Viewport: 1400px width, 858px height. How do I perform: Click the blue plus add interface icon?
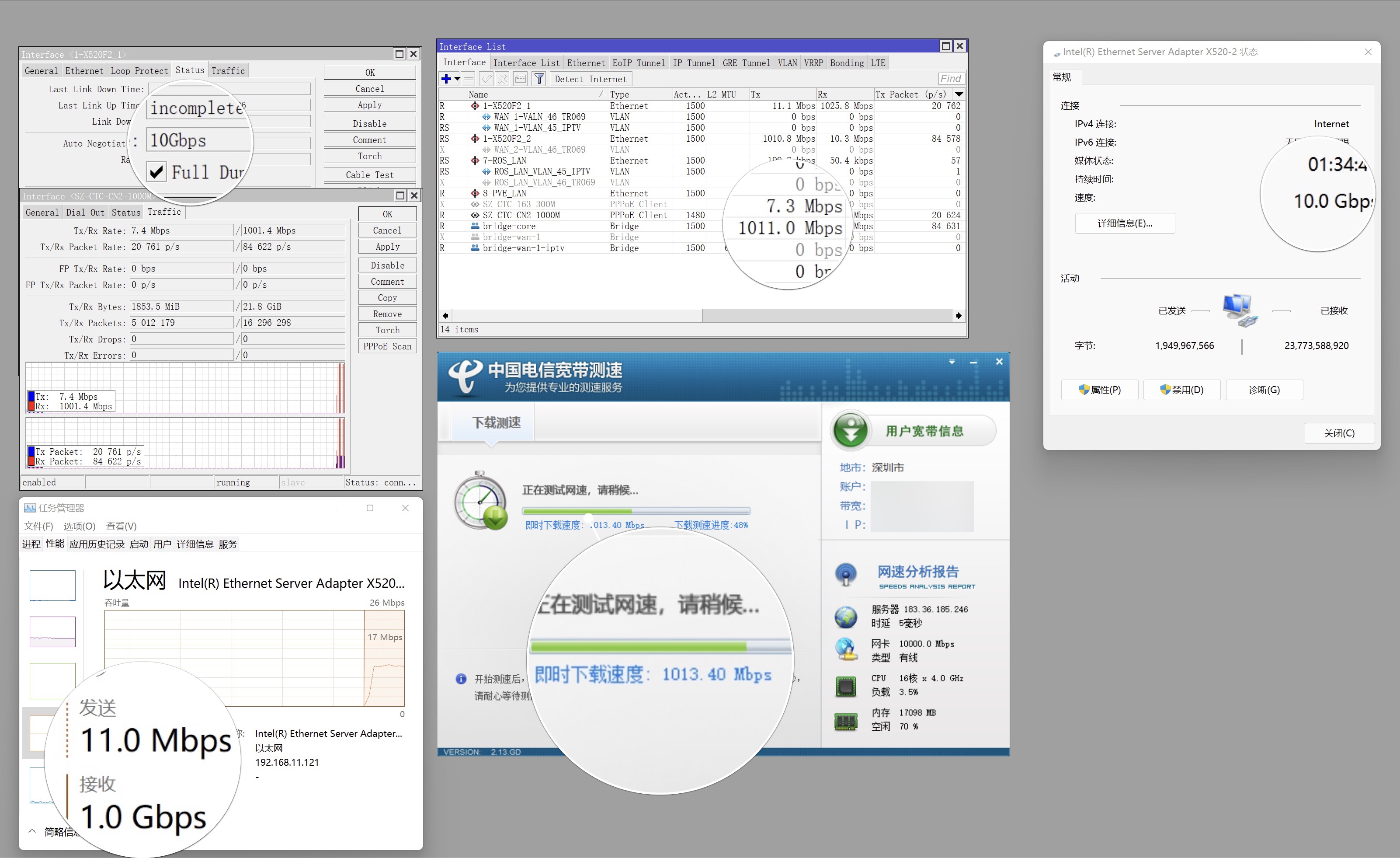click(x=446, y=79)
